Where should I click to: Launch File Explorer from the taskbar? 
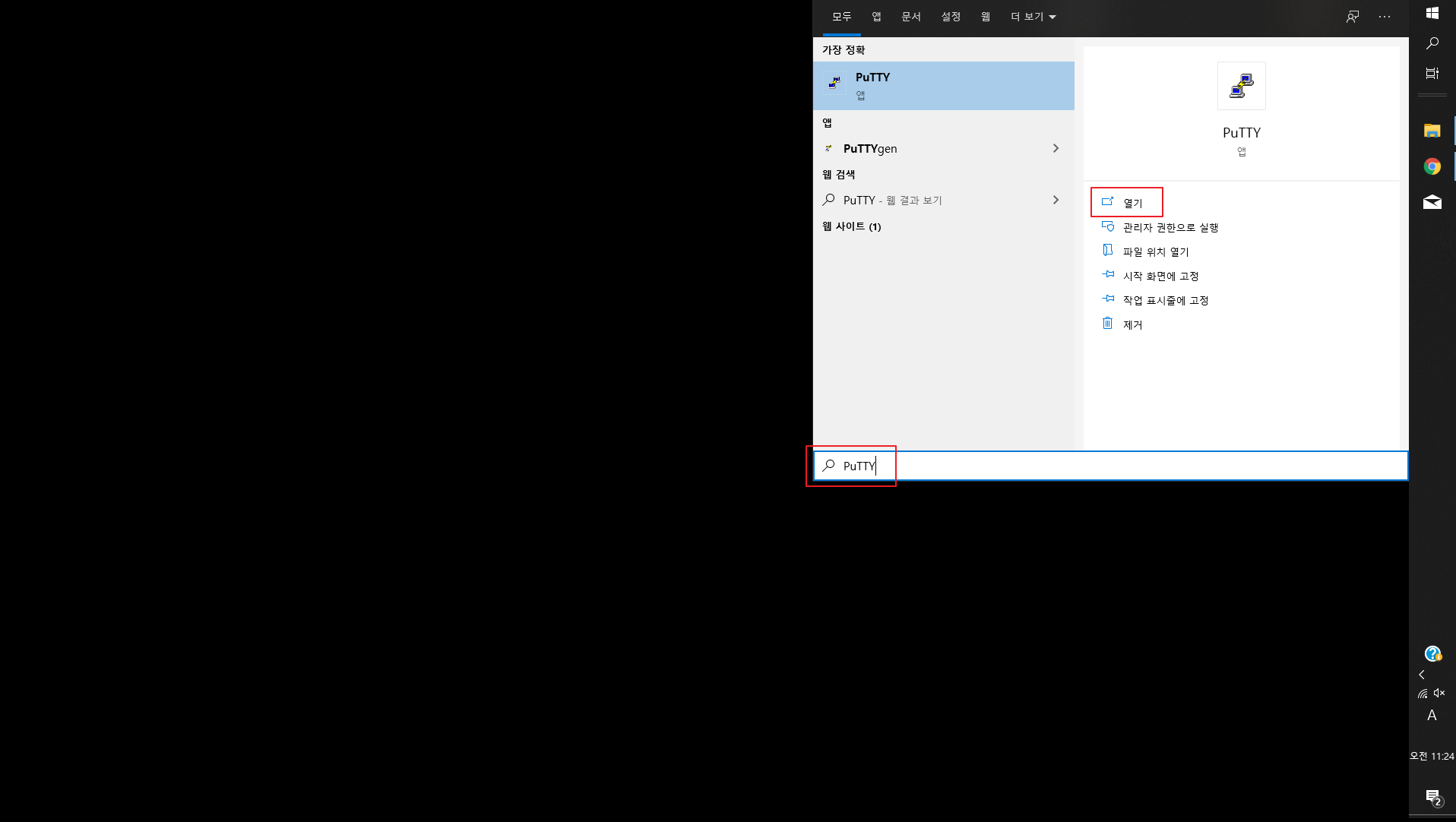pyautogui.click(x=1432, y=131)
